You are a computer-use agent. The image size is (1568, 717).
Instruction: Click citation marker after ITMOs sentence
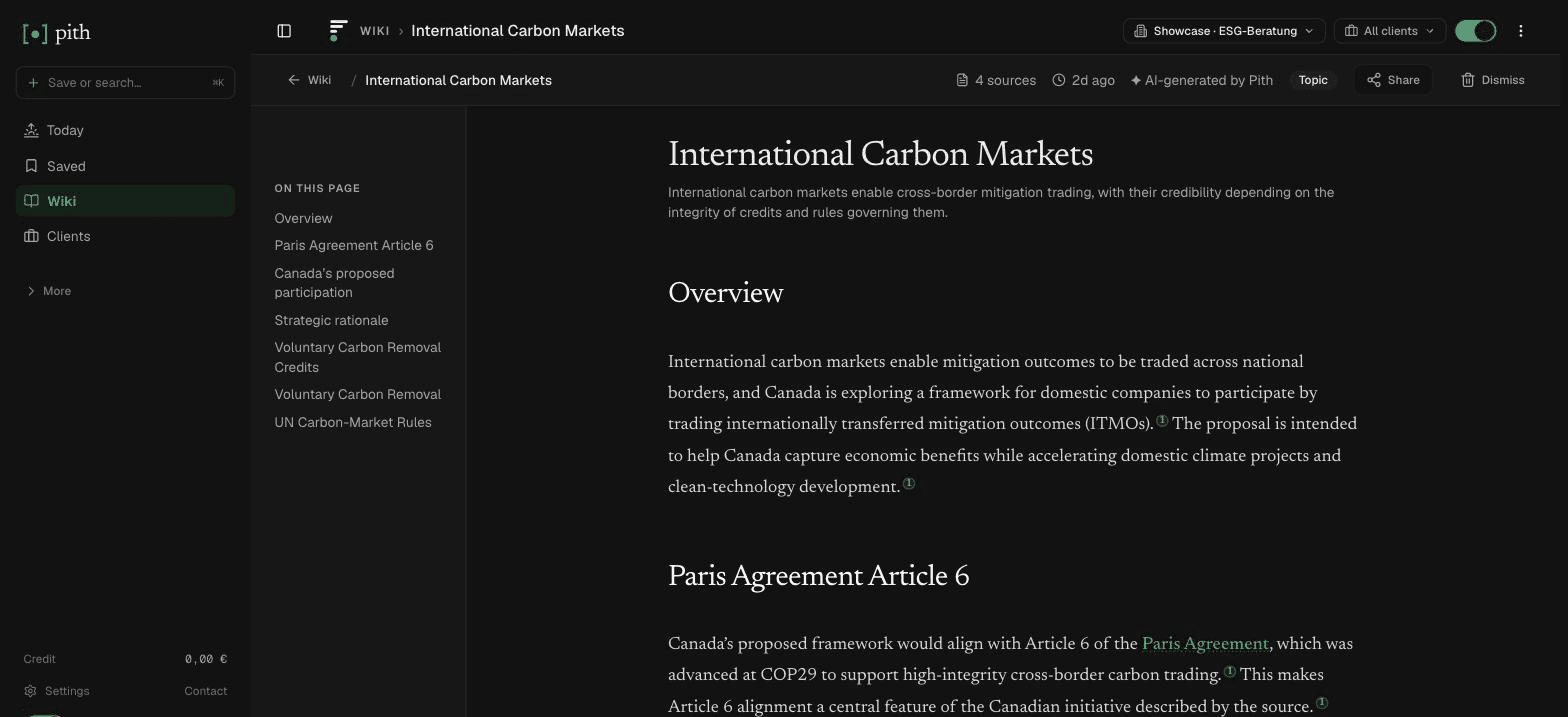click(1162, 421)
